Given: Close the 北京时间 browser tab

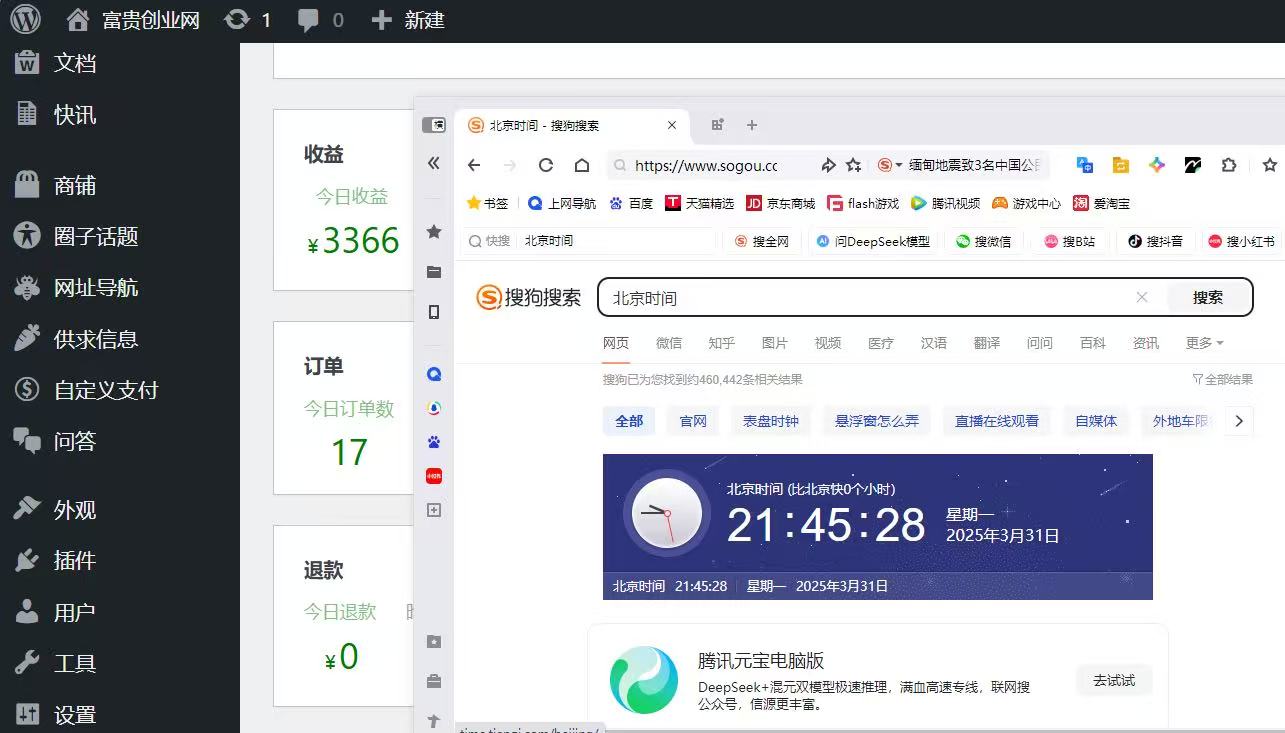Looking at the screenshot, I should (672, 125).
